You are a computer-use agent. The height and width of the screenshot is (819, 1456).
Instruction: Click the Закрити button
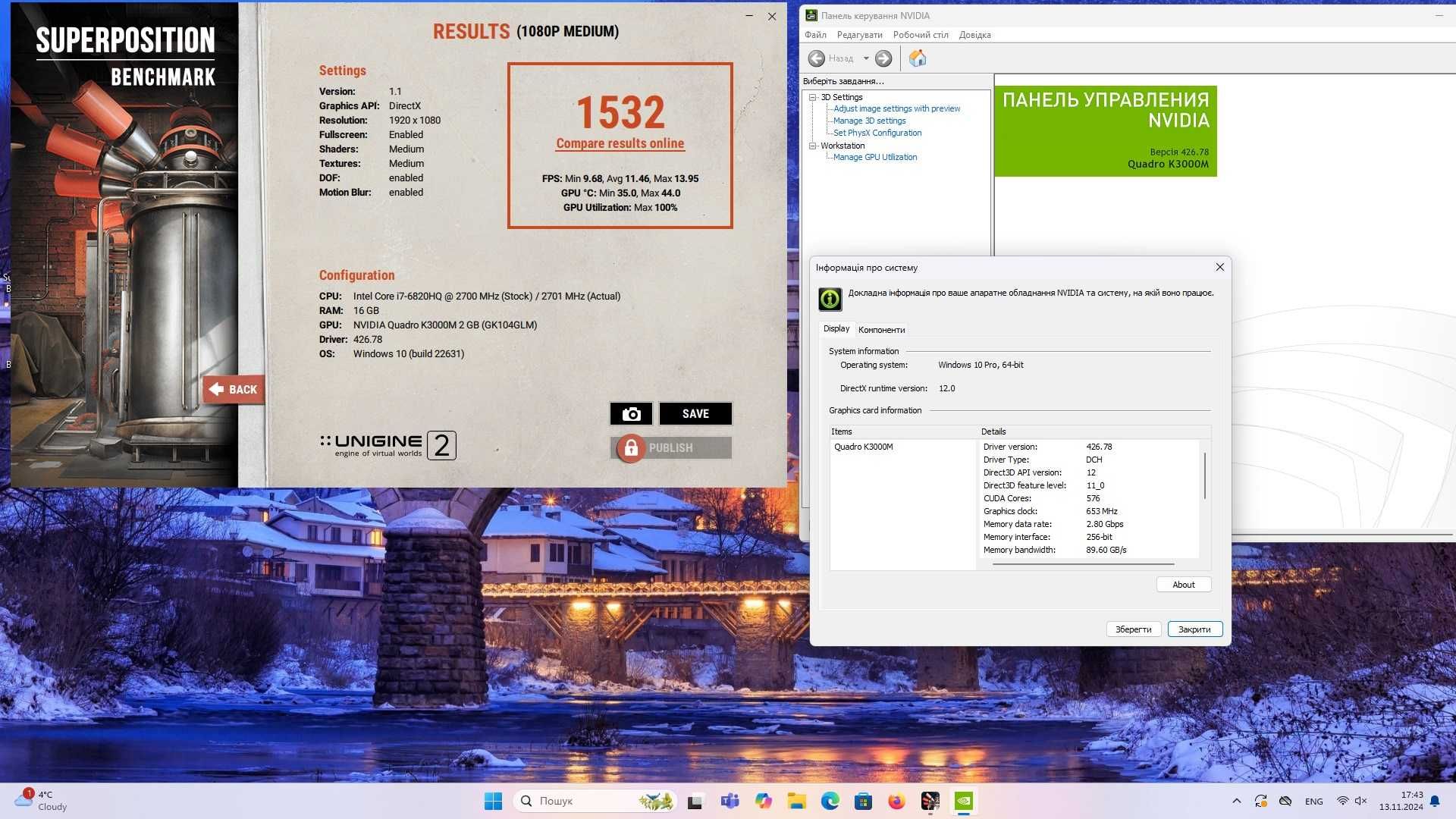pos(1194,629)
